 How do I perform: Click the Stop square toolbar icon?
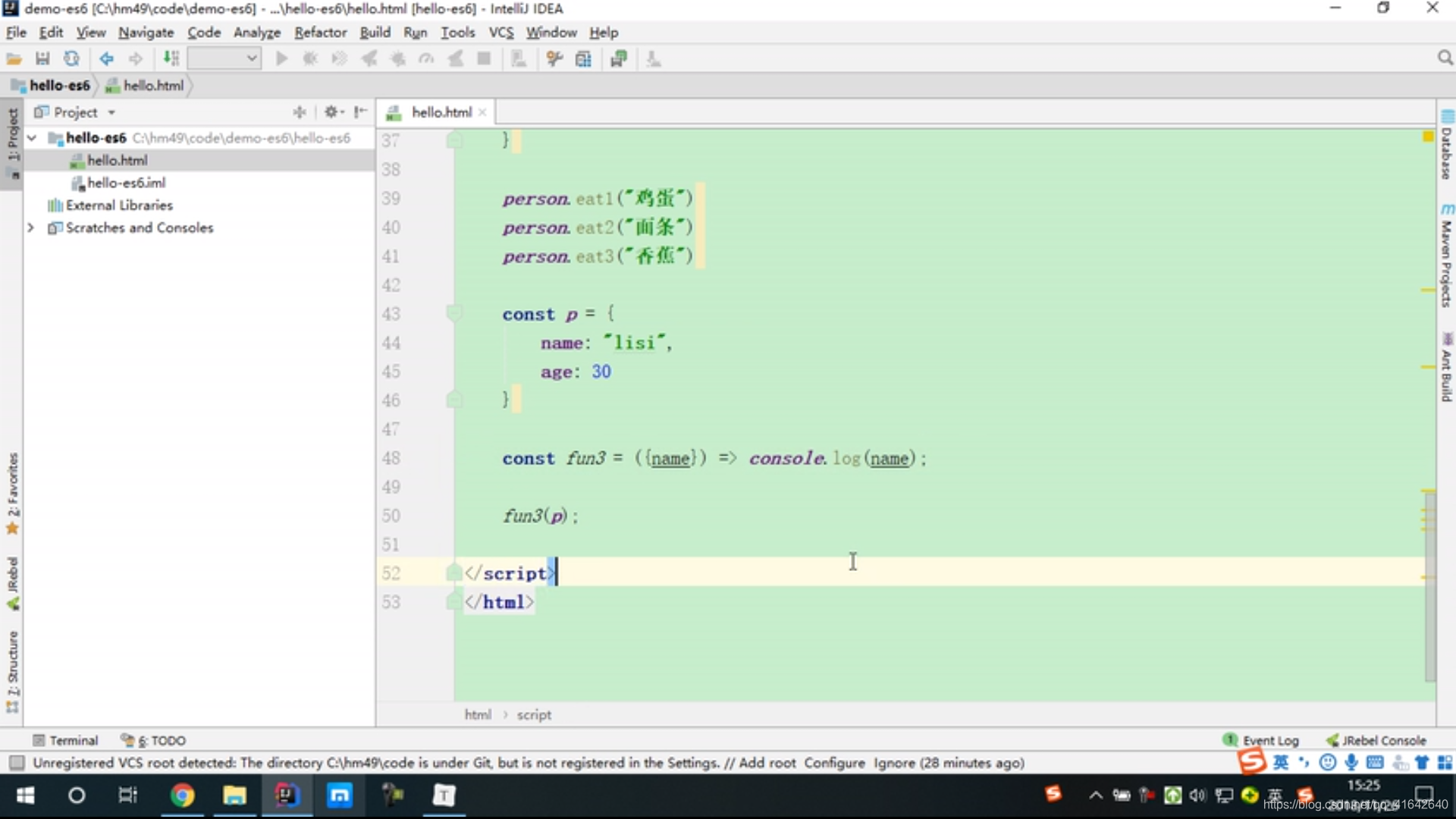point(484,59)
